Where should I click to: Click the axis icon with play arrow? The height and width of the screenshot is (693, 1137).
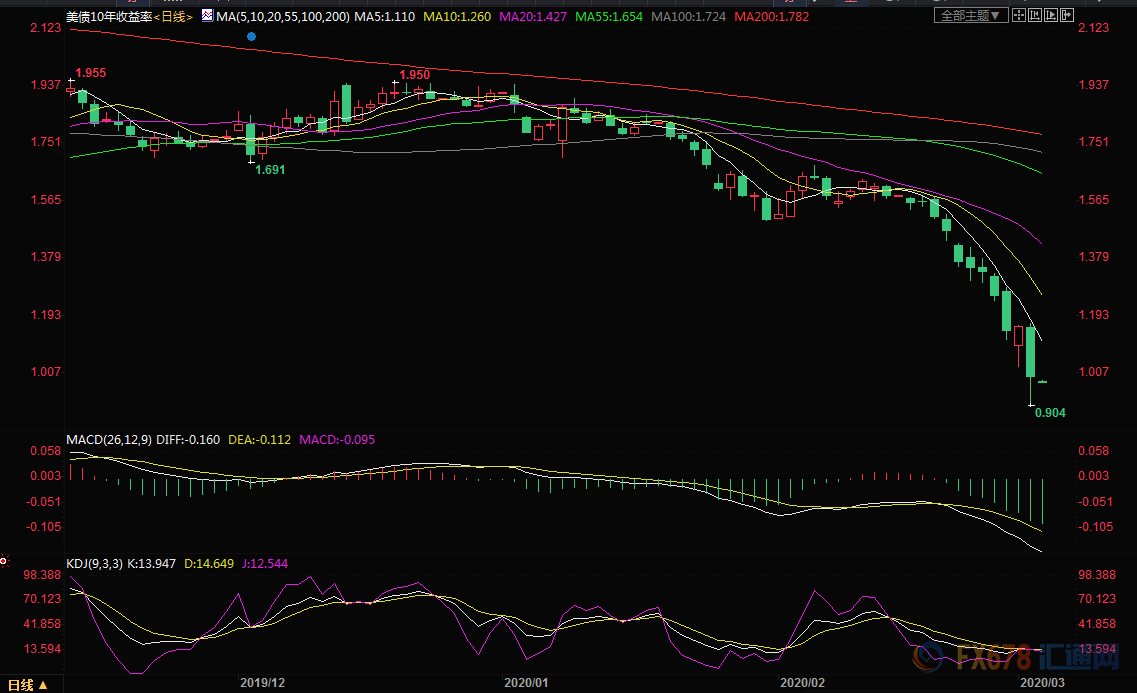click(x=1051, y=15)
